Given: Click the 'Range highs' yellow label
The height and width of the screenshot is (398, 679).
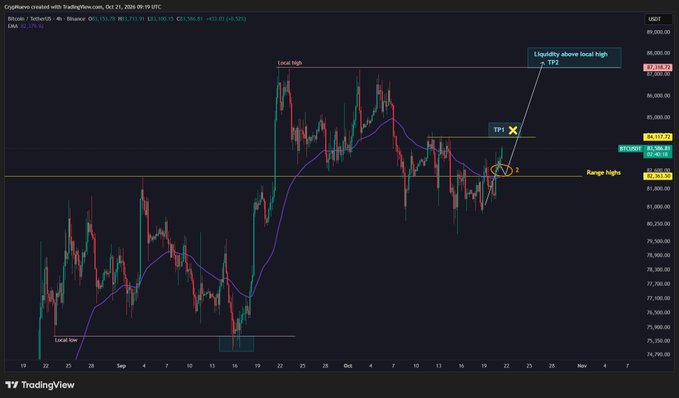Looking at the screenshot, I should (x=603, y=172).
